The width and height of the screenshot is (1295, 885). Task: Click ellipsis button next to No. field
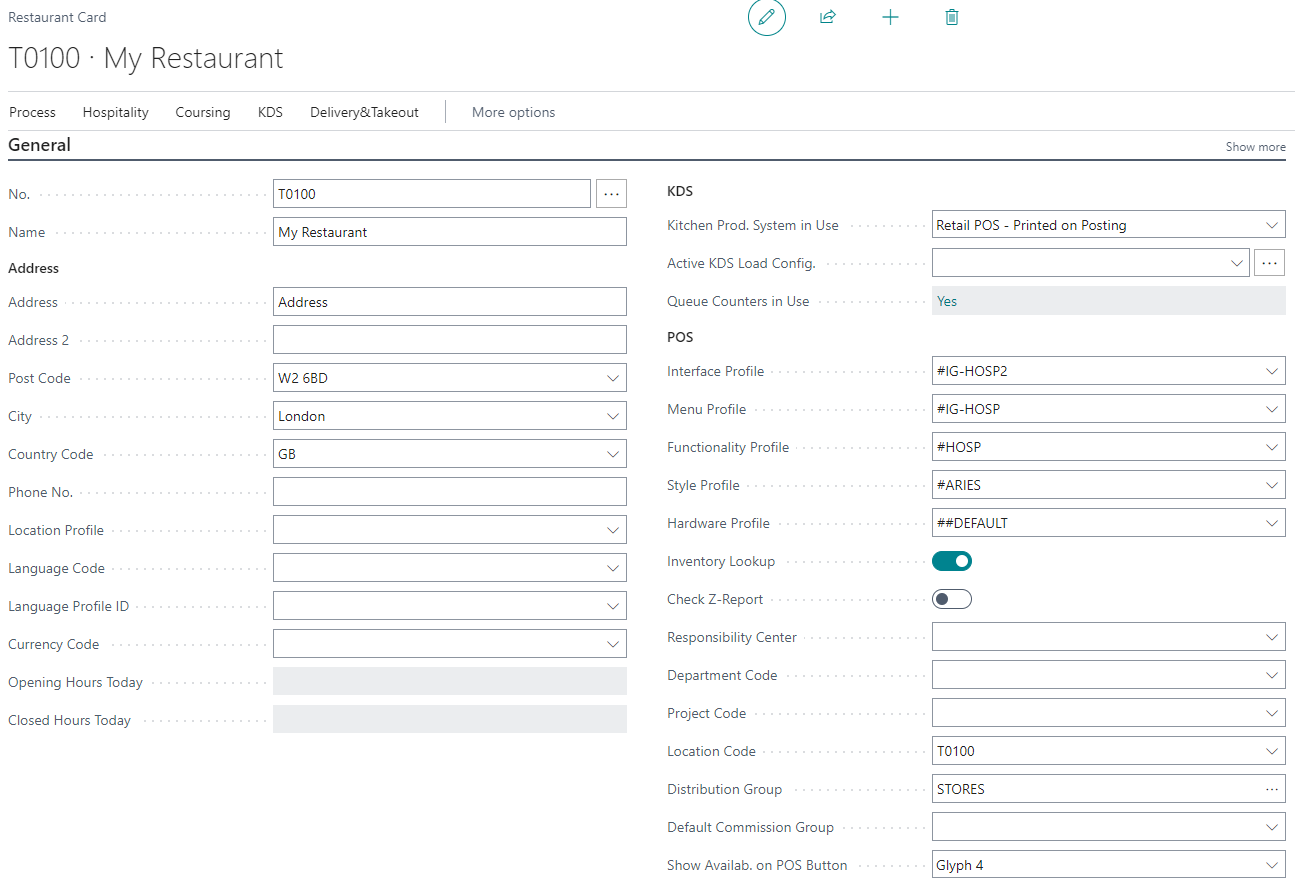(x=612, y=194)
